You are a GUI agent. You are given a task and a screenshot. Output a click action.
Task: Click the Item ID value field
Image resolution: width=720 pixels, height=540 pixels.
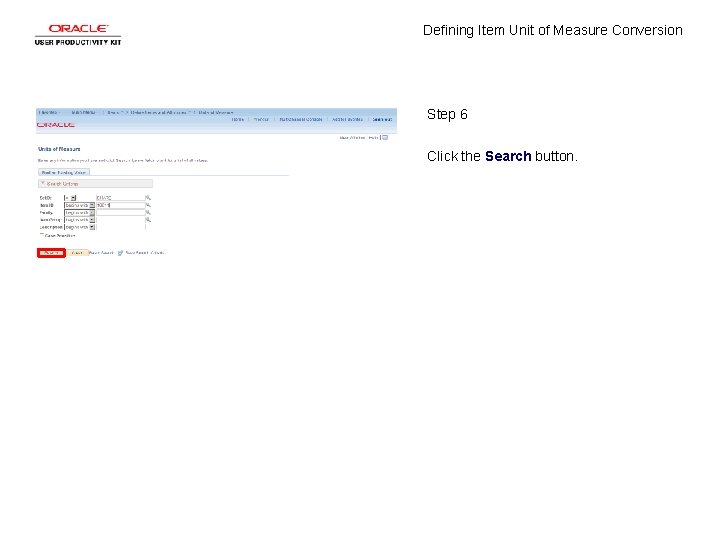point(121,205)
